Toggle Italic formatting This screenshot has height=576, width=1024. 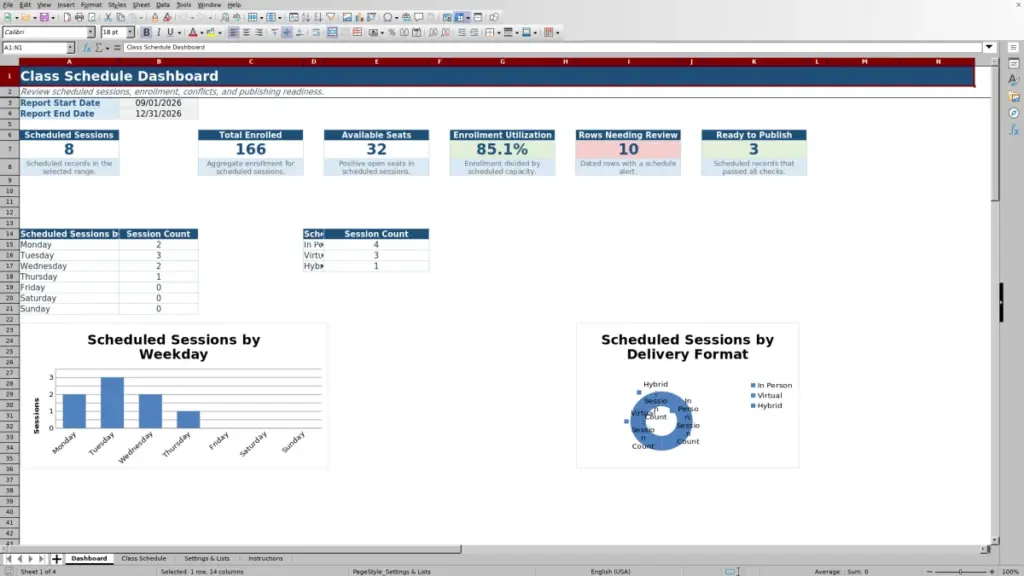[158, 32]
